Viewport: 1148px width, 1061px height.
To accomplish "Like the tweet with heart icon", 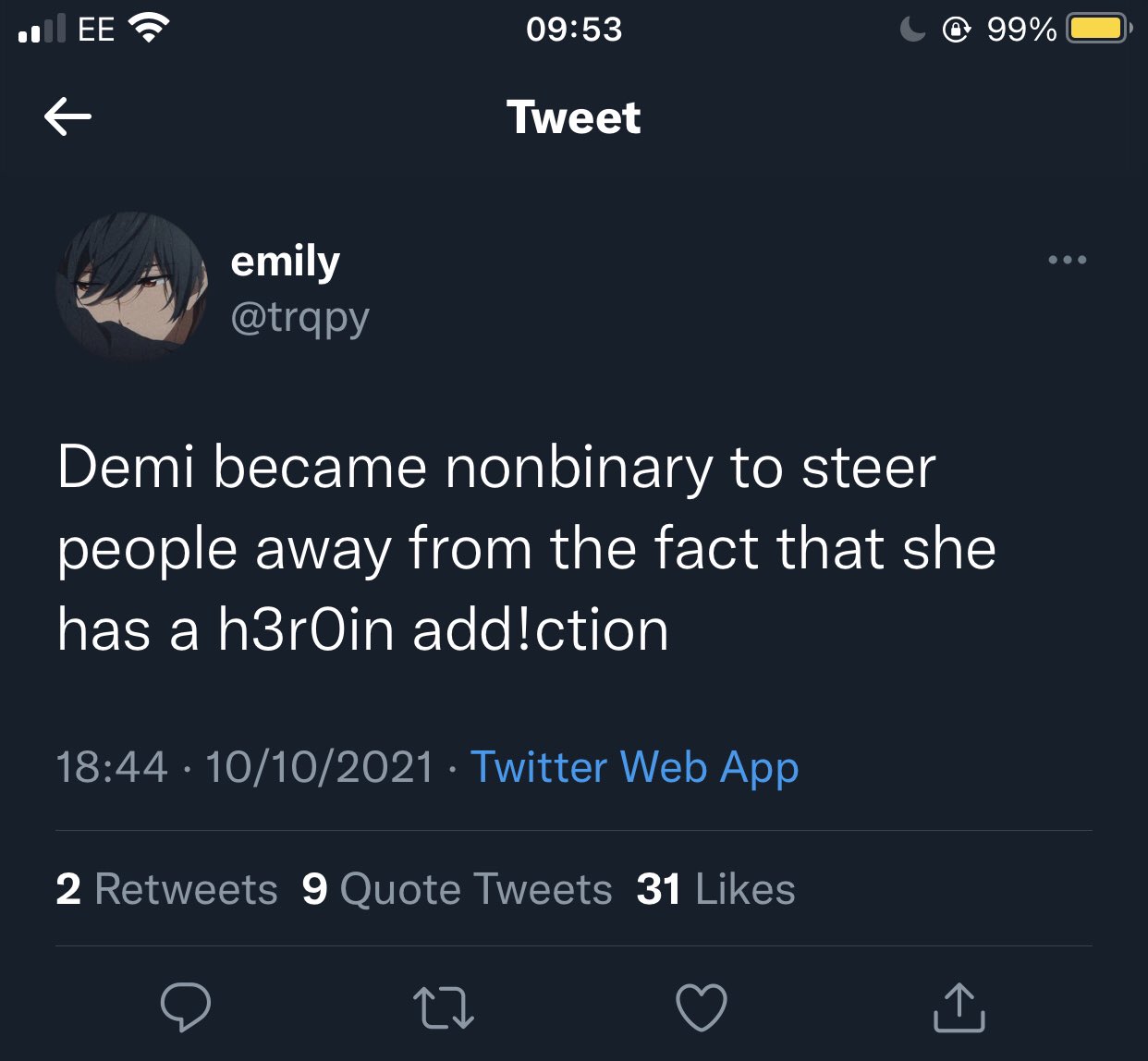I will click(x=702, y=1007).
